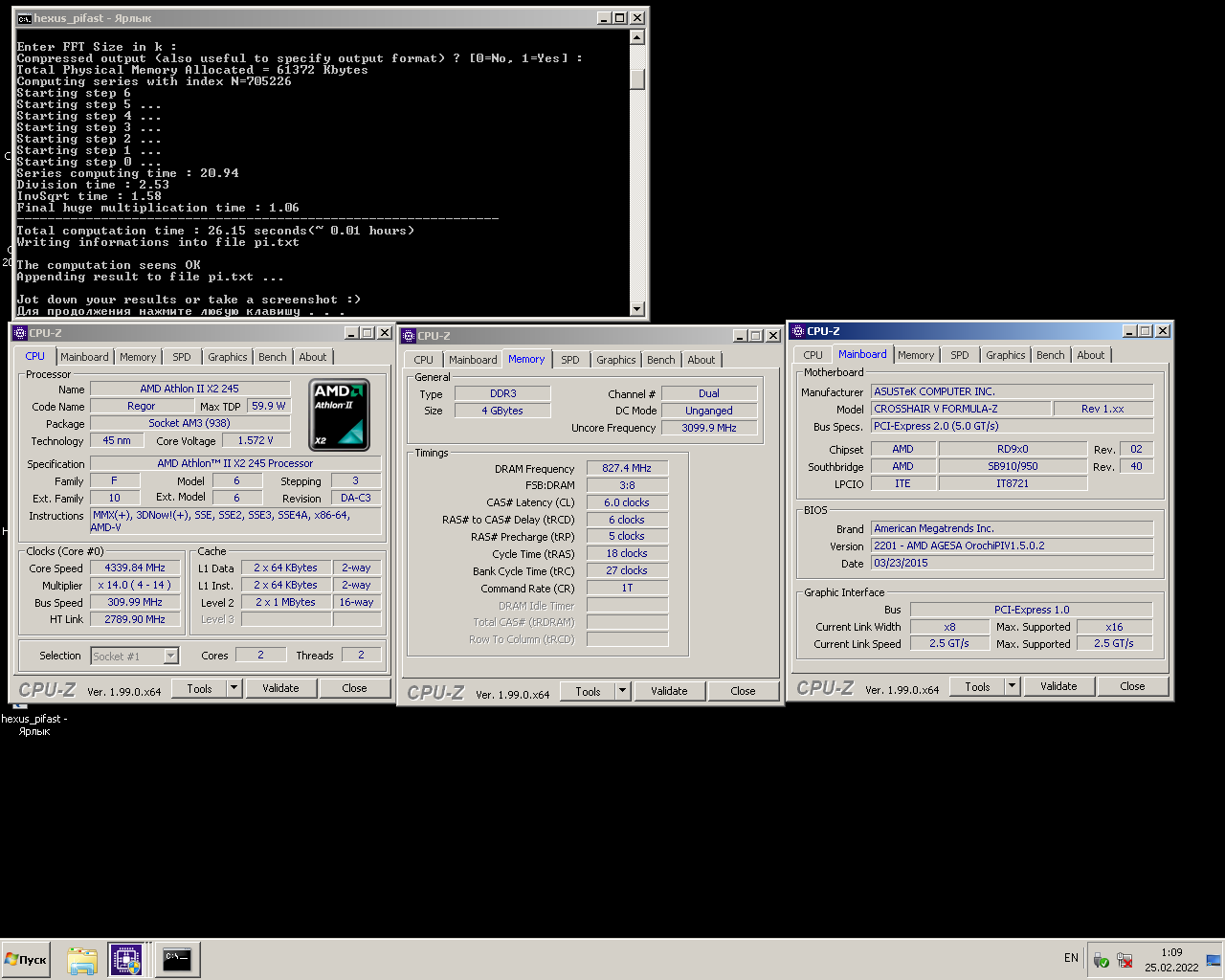This screenshot has height=980, width=1225.
Task: Expand Tools dropdown arrow in CPU window
Action: (x=234, y=688)
